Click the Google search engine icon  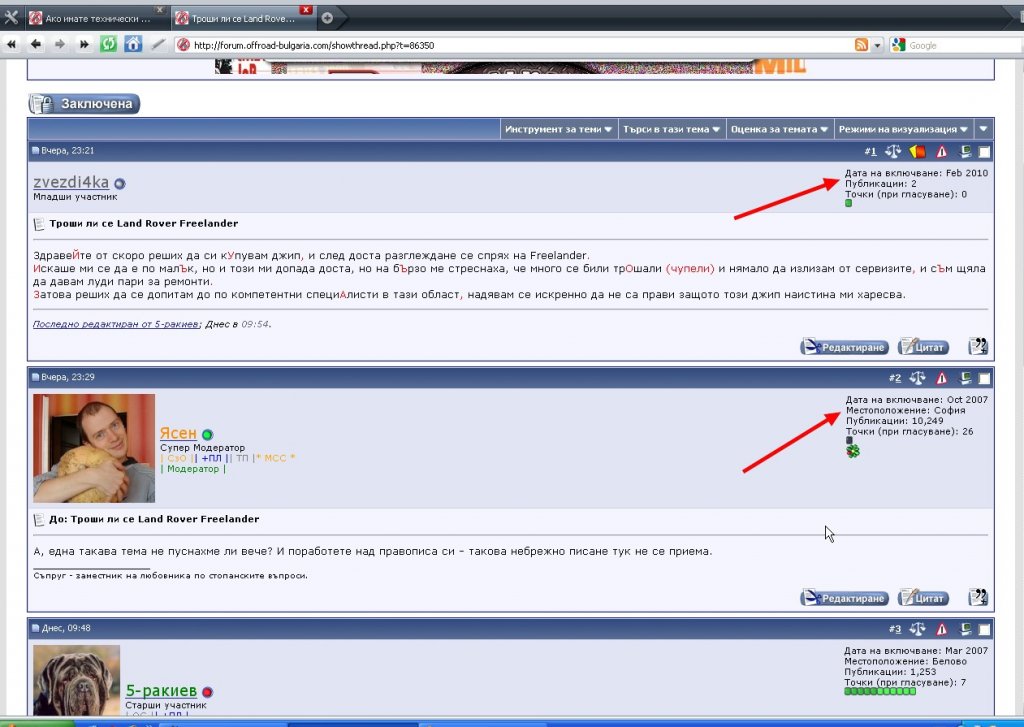click(899, 44)
